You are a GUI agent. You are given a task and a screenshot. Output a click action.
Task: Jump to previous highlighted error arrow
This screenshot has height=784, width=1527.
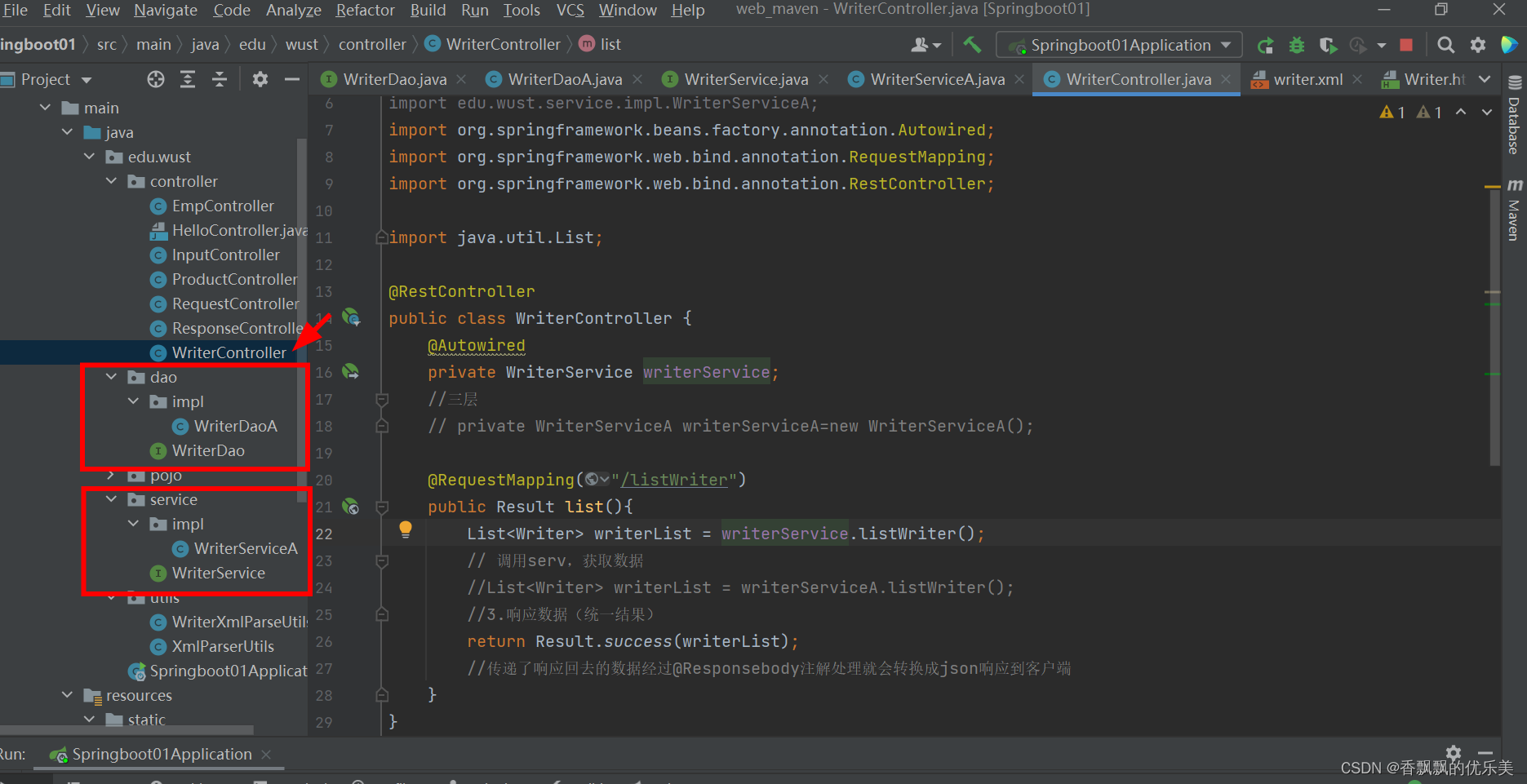tap(1461, 112)
